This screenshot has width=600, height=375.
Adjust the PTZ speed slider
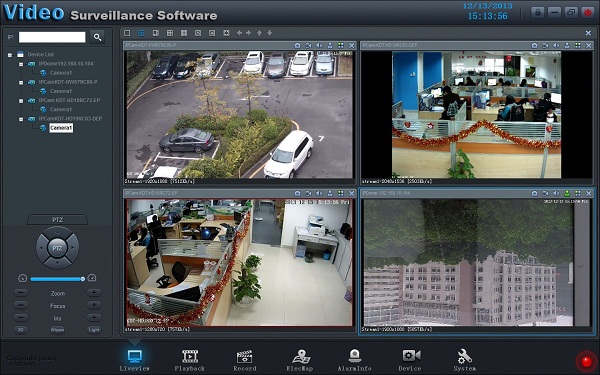pyautogui.click(x=57, y=279)
